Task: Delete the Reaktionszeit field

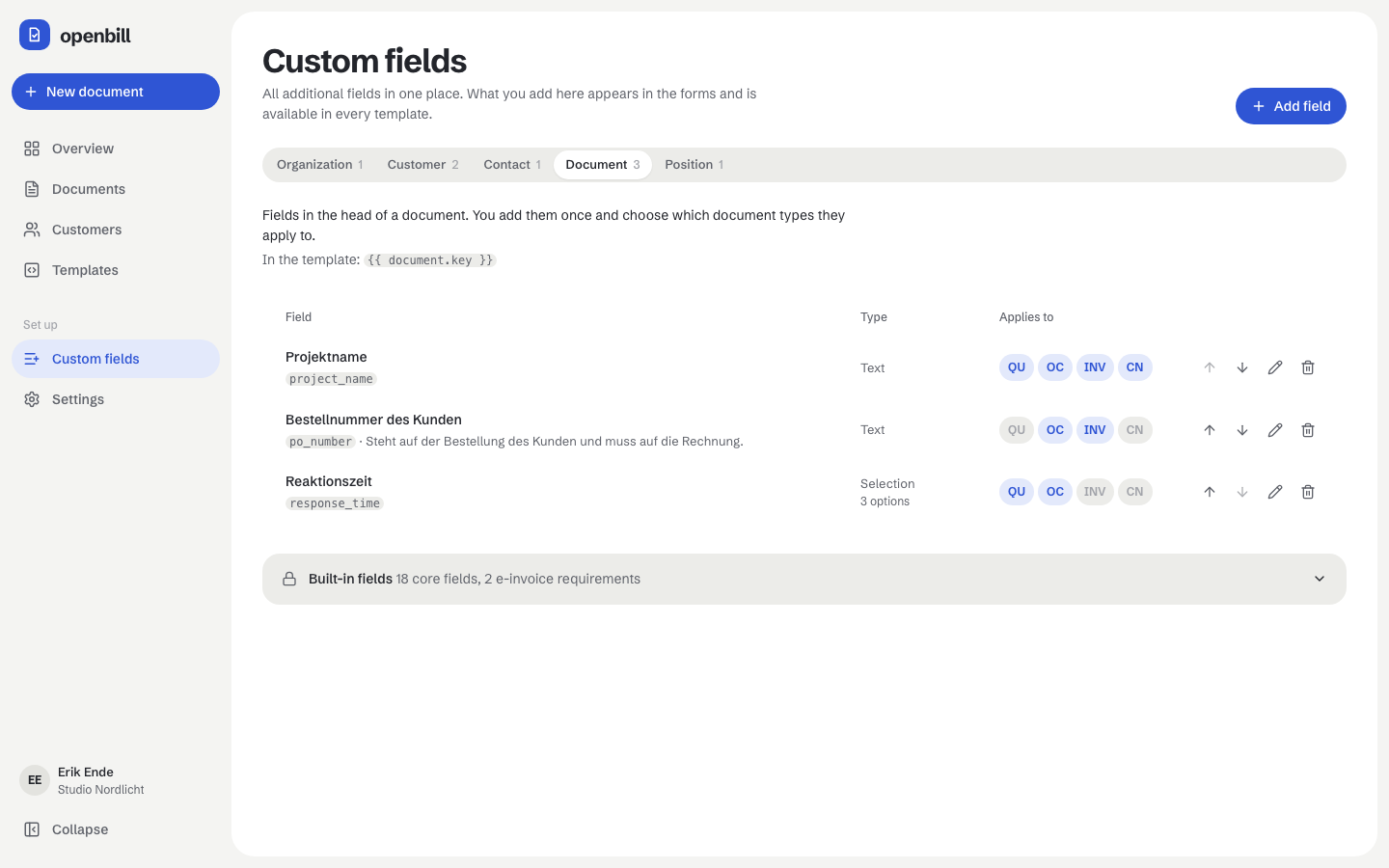Action: click(1308, 492)
